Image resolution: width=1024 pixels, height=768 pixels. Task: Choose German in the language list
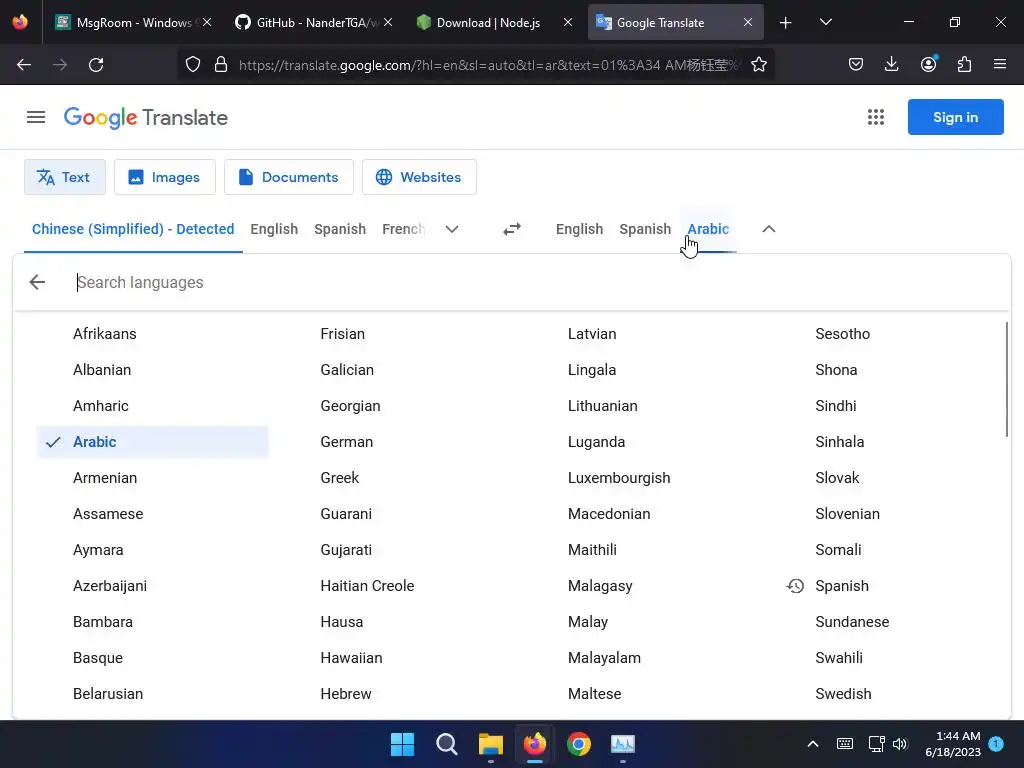pyautogui.click(x=347, y=442)
